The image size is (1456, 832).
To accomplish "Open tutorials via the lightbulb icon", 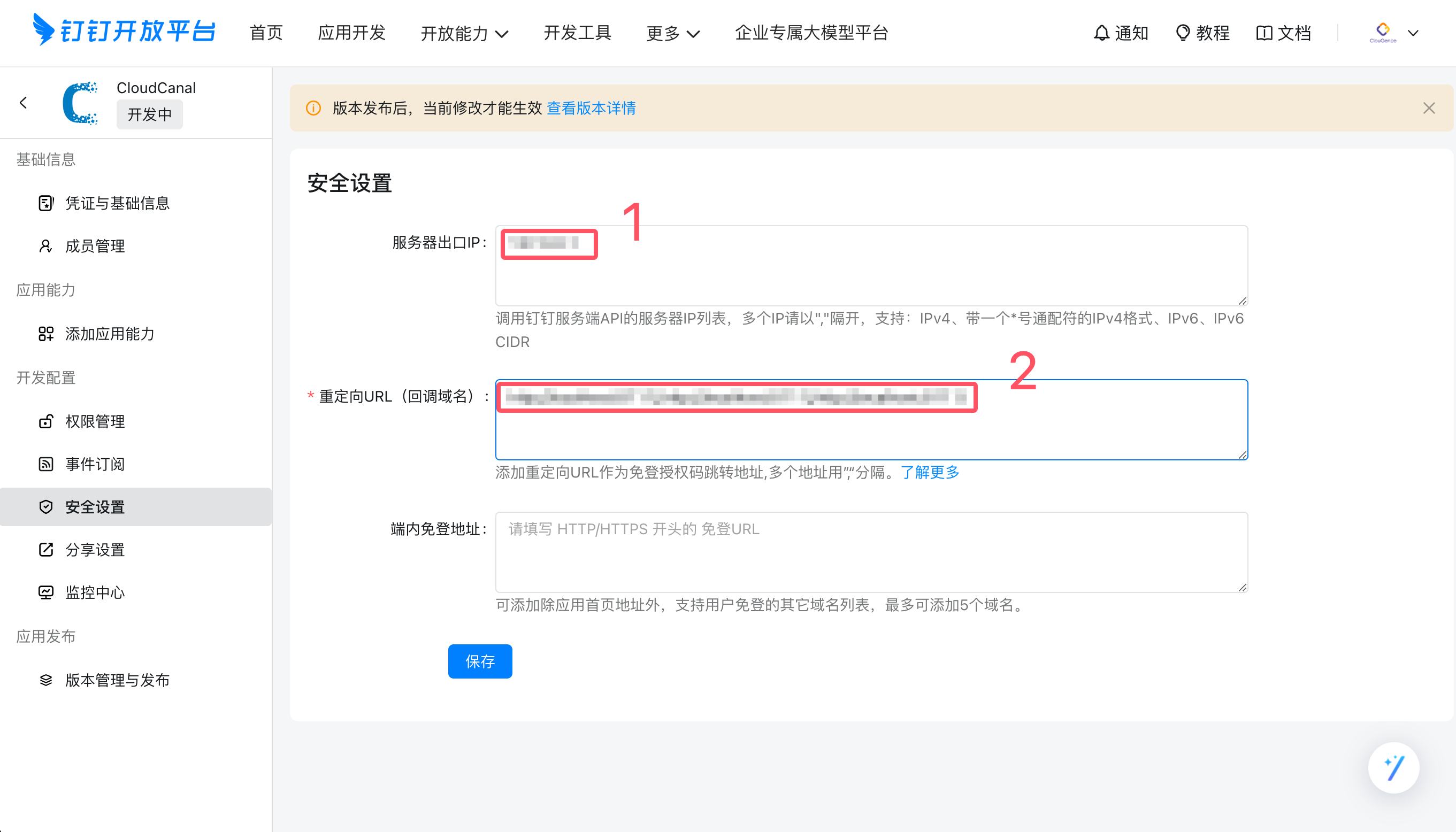I will pyautogui.click(x=1182, y=33).
